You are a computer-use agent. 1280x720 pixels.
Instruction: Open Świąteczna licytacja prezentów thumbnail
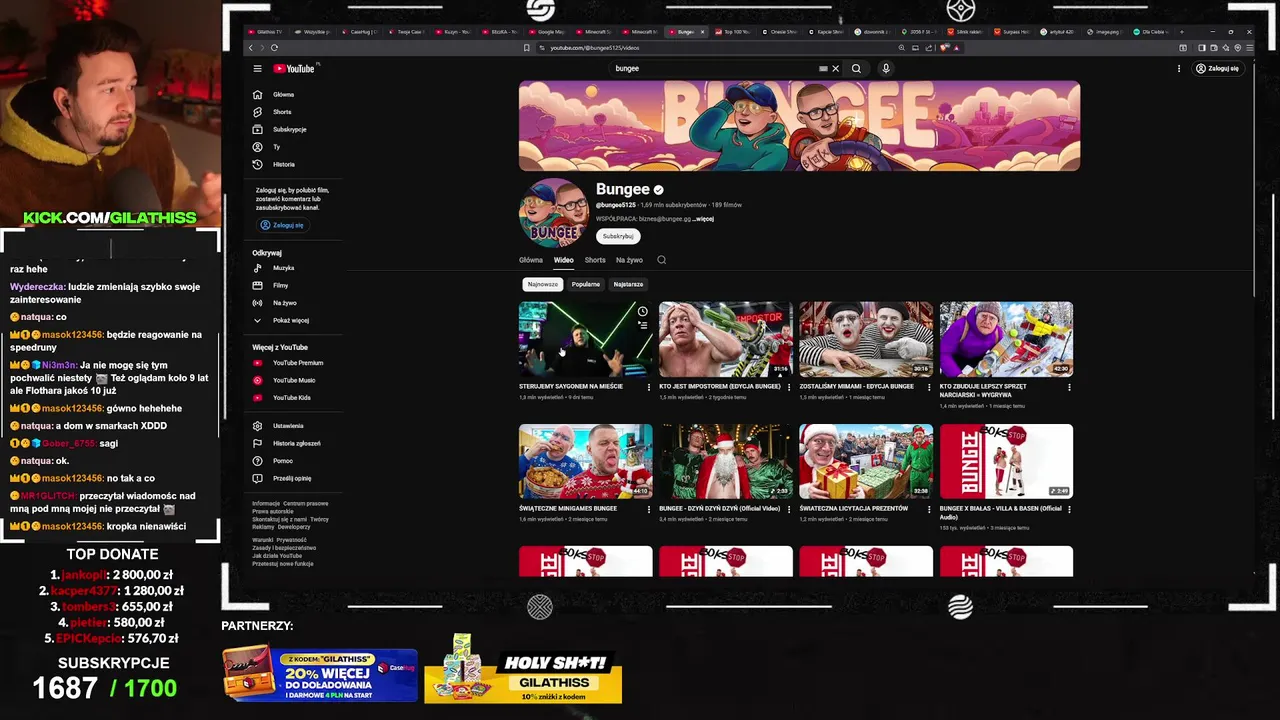(x=866, y=461)
